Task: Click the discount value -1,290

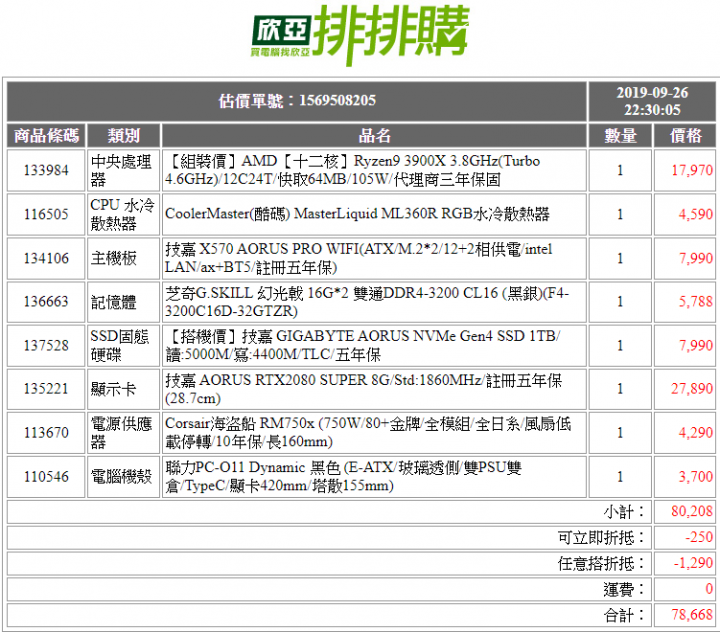Action: point(693,563)
